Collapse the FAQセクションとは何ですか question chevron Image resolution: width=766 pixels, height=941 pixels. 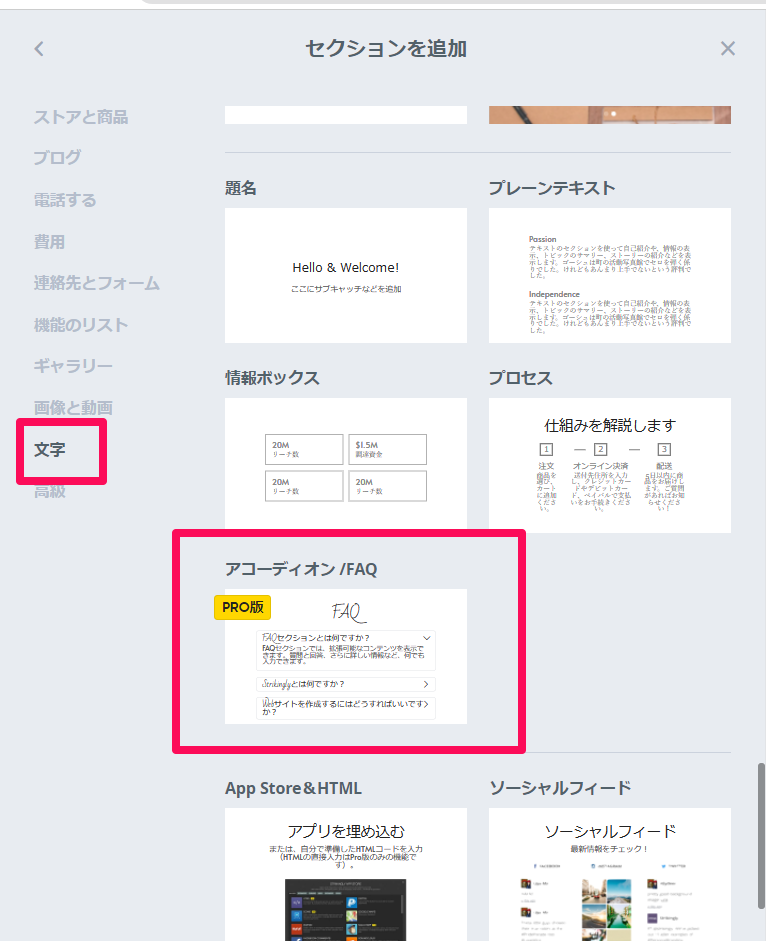(427, 638)
